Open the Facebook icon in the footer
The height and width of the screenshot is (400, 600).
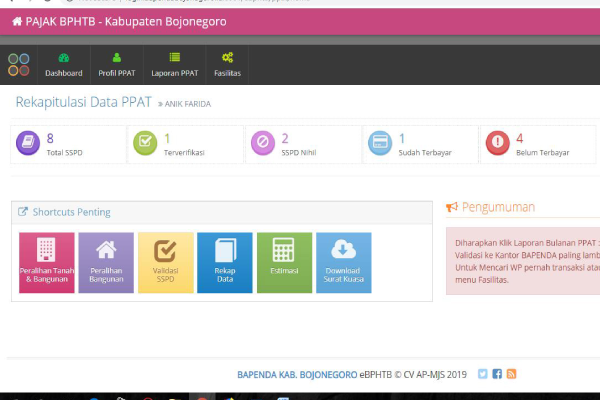497,374
